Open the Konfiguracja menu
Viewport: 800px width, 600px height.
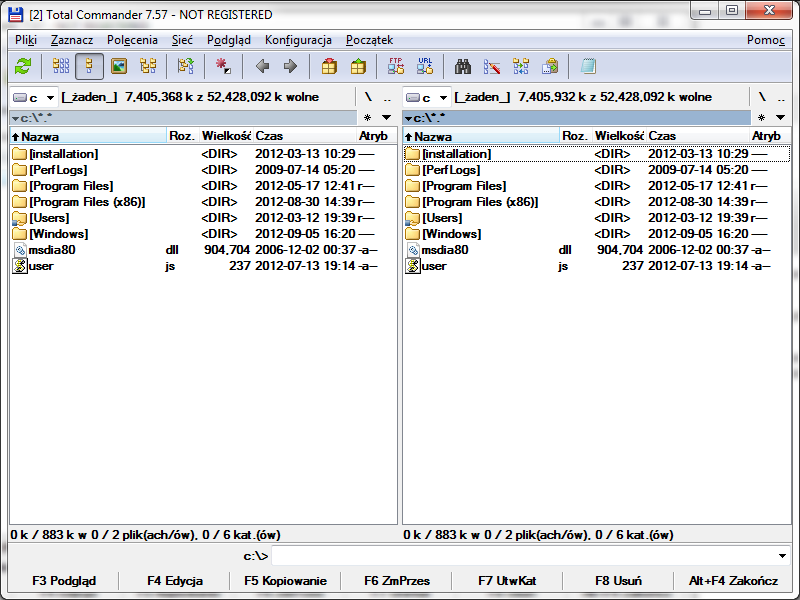(298, 40)
